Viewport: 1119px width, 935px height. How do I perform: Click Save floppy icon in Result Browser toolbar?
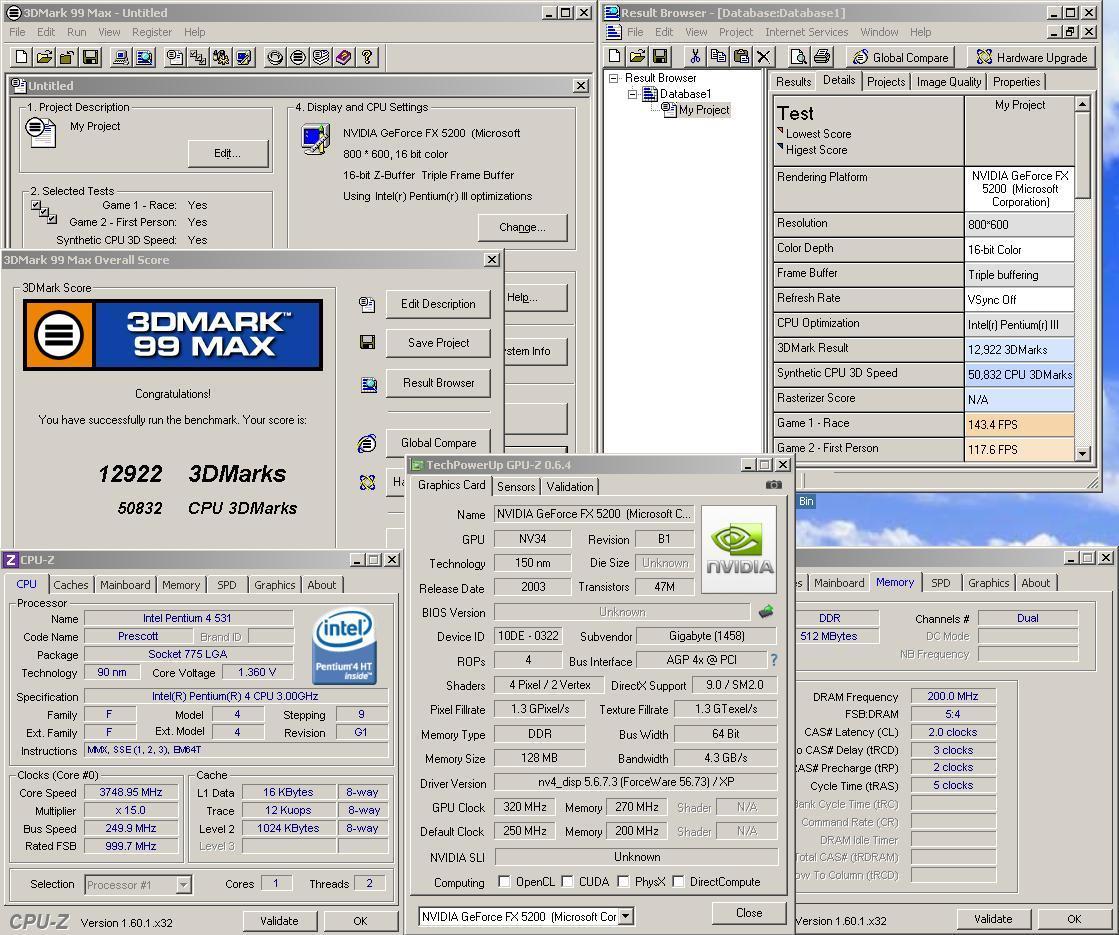(x=660, y=56)
